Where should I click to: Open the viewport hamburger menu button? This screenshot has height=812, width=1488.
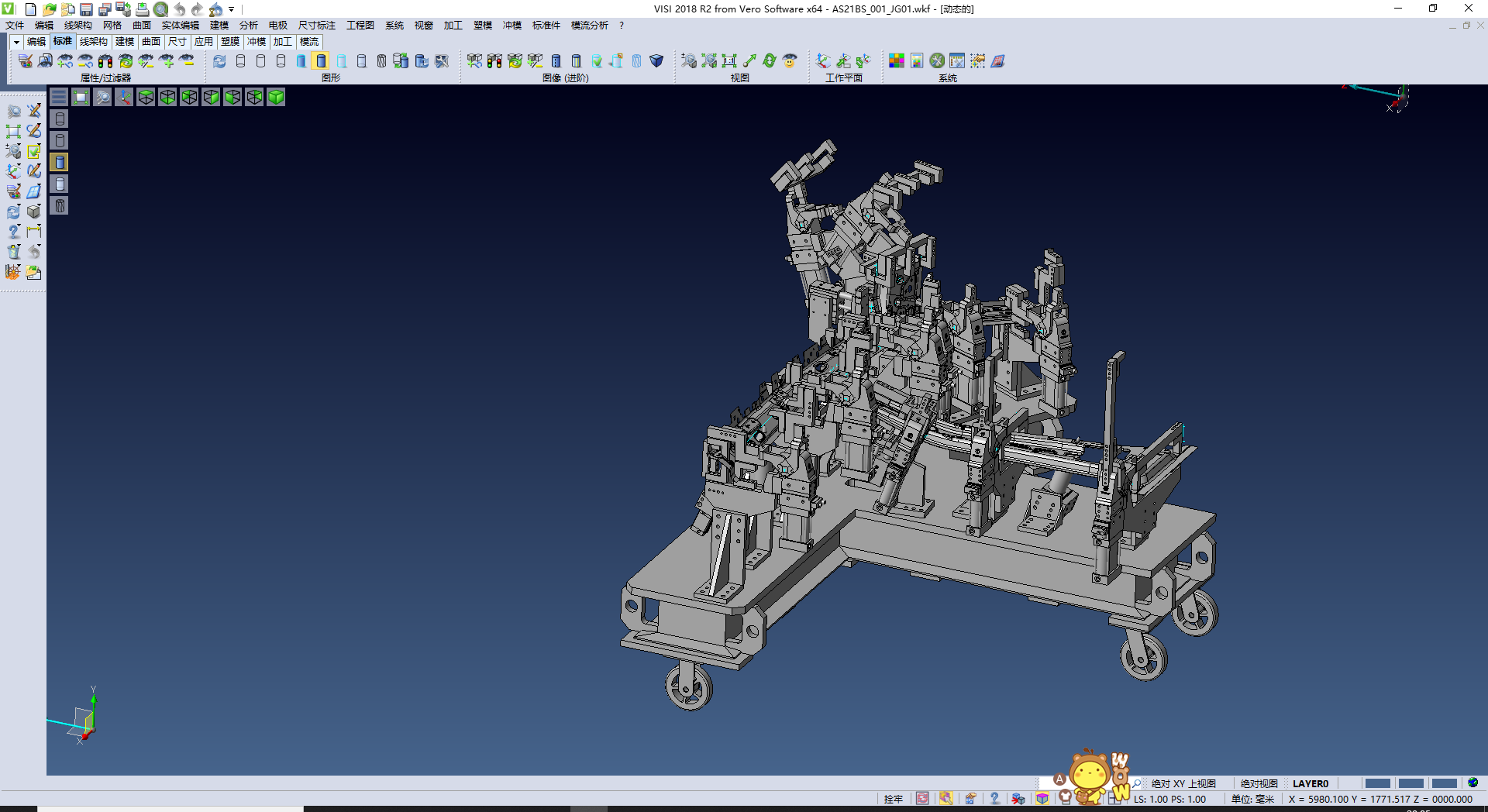[59, 97]
